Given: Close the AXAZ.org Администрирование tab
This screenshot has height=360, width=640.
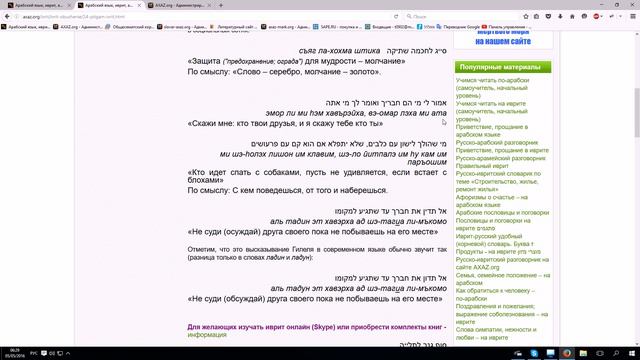Looking at the screenshot, I should click(x=209, y=5).
